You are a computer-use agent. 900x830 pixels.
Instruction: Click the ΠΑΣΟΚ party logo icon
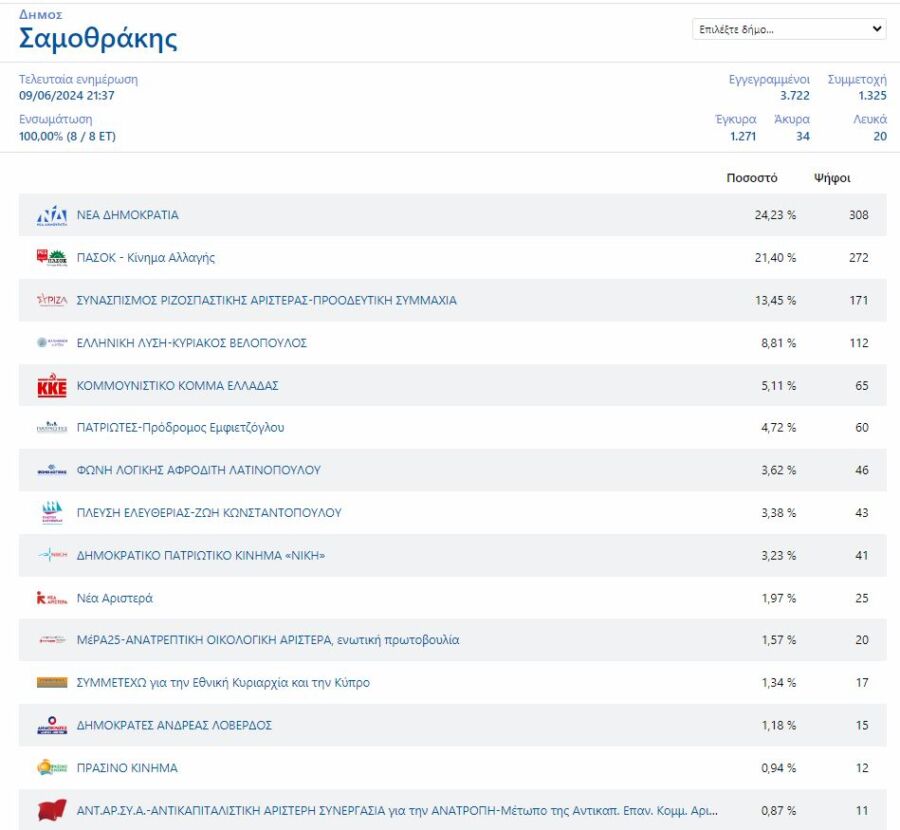pyautogui.click(x=51, y=258)
